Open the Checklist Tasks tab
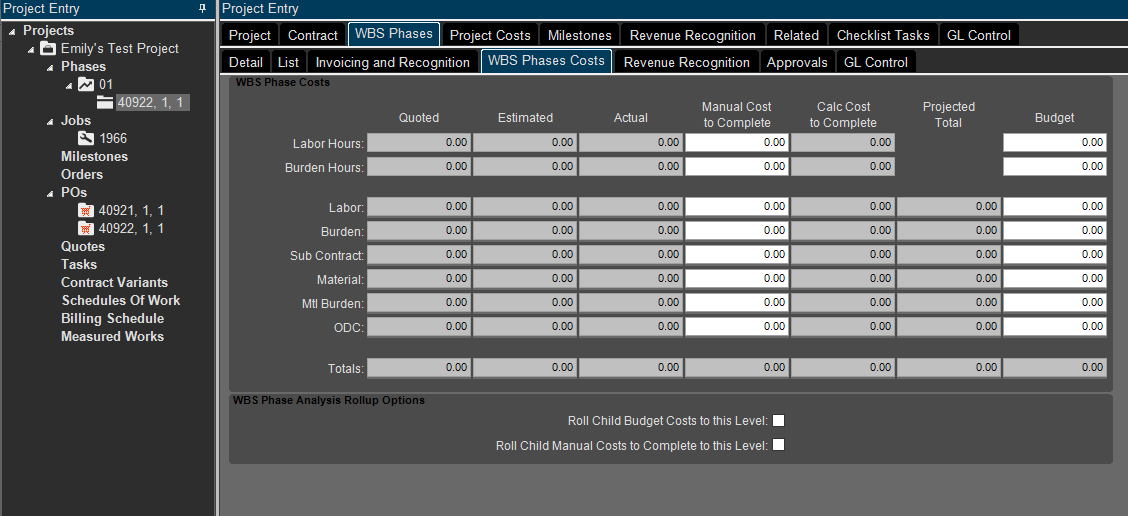1128x516 pixels. [883, 35]
